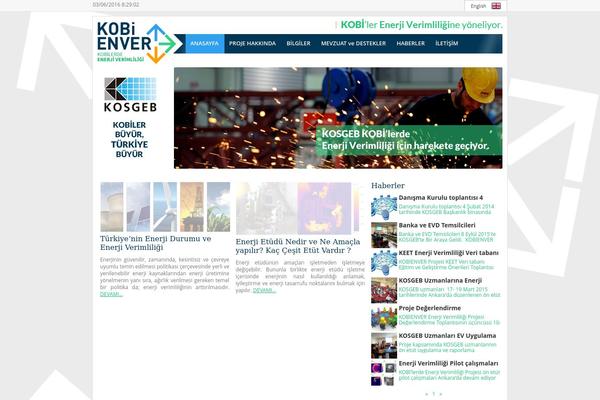This screenshot has width=600, height=400.
Task: Open the BİLGİLER menu
Action: pos(298,43)
